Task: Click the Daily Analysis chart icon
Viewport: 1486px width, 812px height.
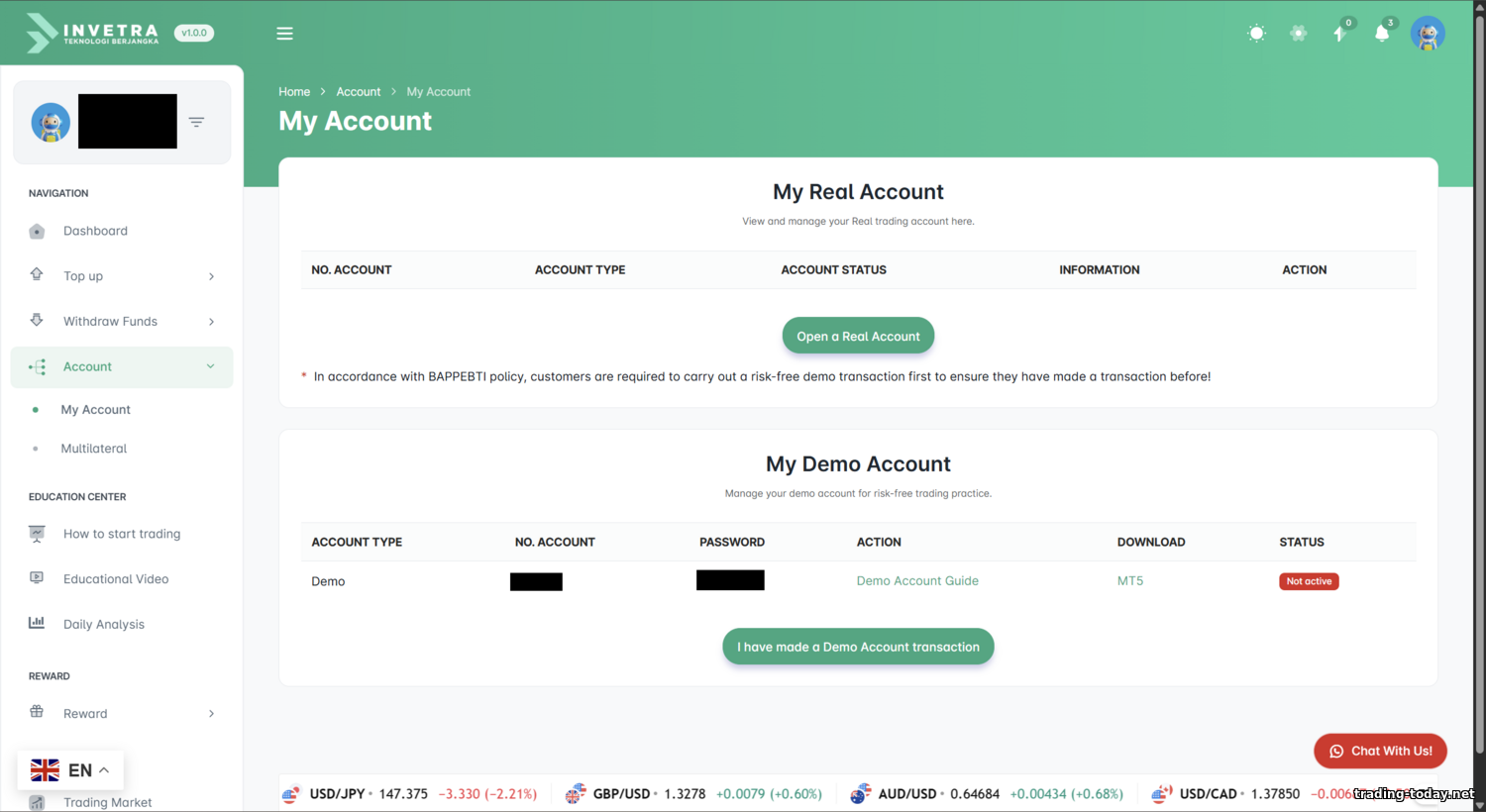Action: pos(37,624)
